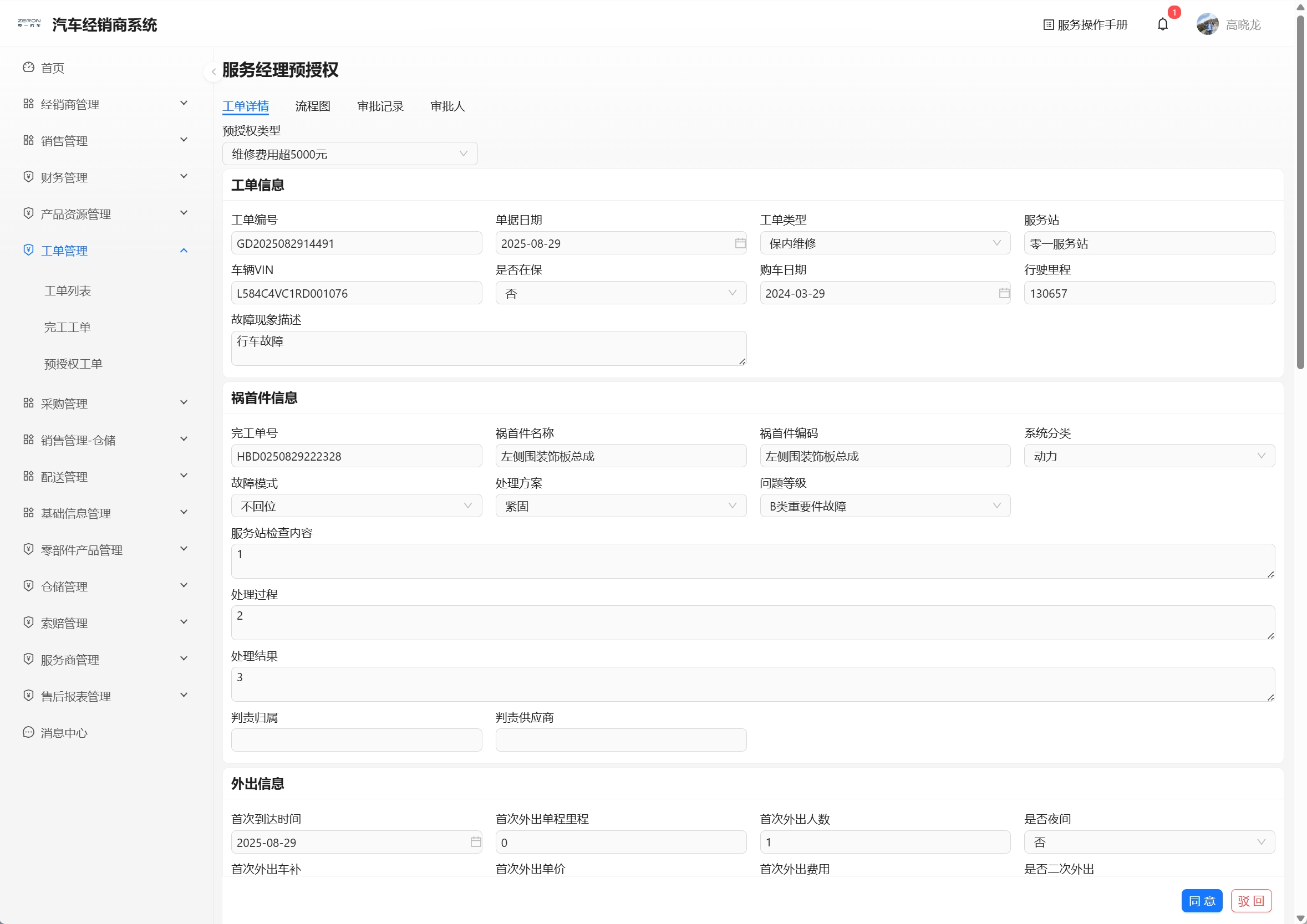Click the 仓储管理 shield icon
Screen dimensions: 1307x924
click(28, 585)
